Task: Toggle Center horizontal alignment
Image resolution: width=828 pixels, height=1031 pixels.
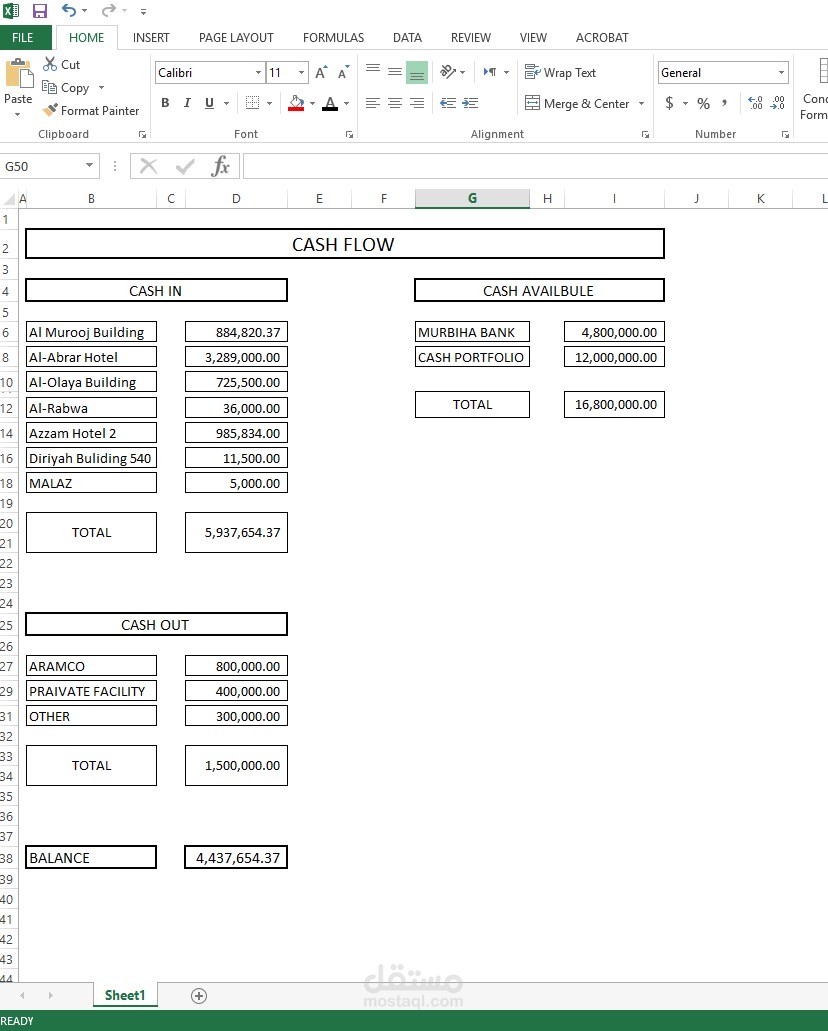Action: 395,103
